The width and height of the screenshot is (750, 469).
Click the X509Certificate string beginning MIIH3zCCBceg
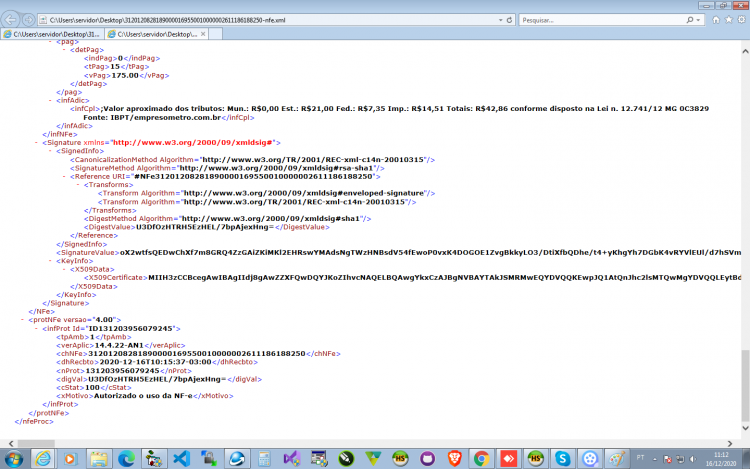(x=445, y=278)
